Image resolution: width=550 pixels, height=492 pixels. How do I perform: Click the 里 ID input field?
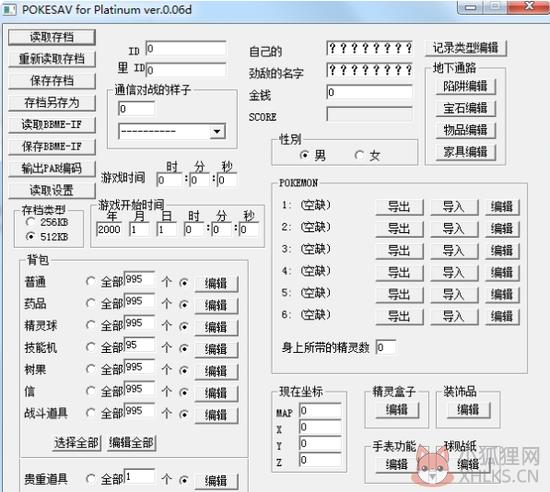(x=186, y=70)
